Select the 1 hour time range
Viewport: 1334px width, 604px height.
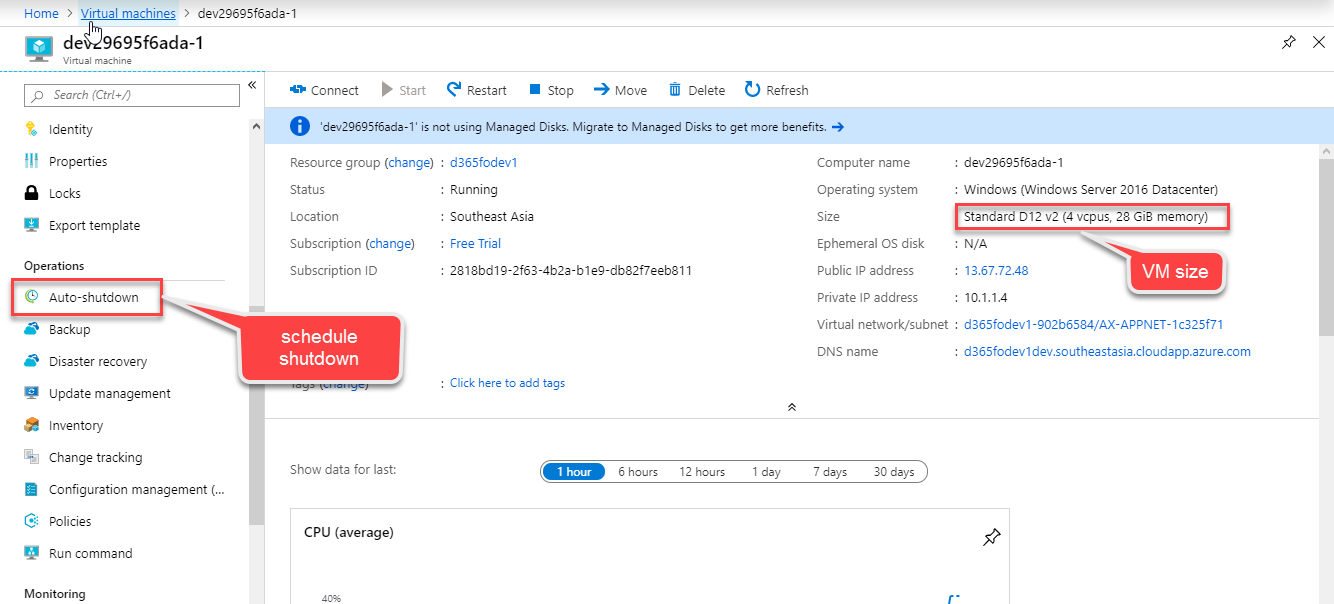[x=574, y=472]
